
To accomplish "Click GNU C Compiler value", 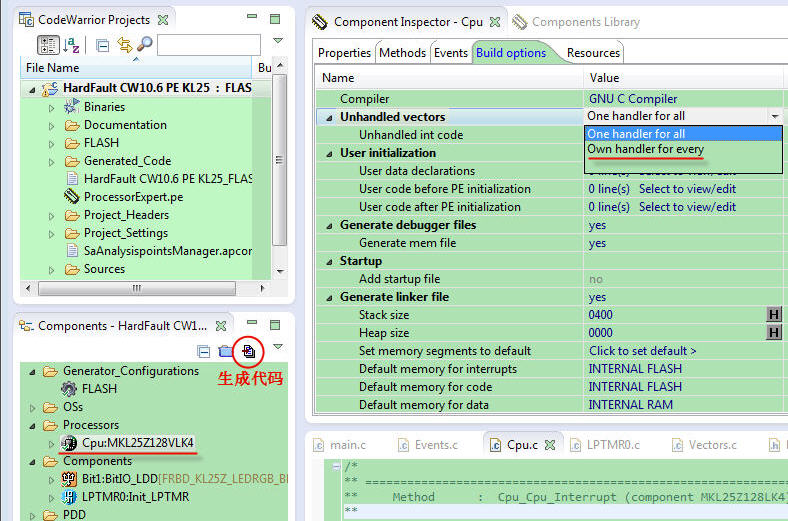I will pyautogui.click(x=633, y=99).
